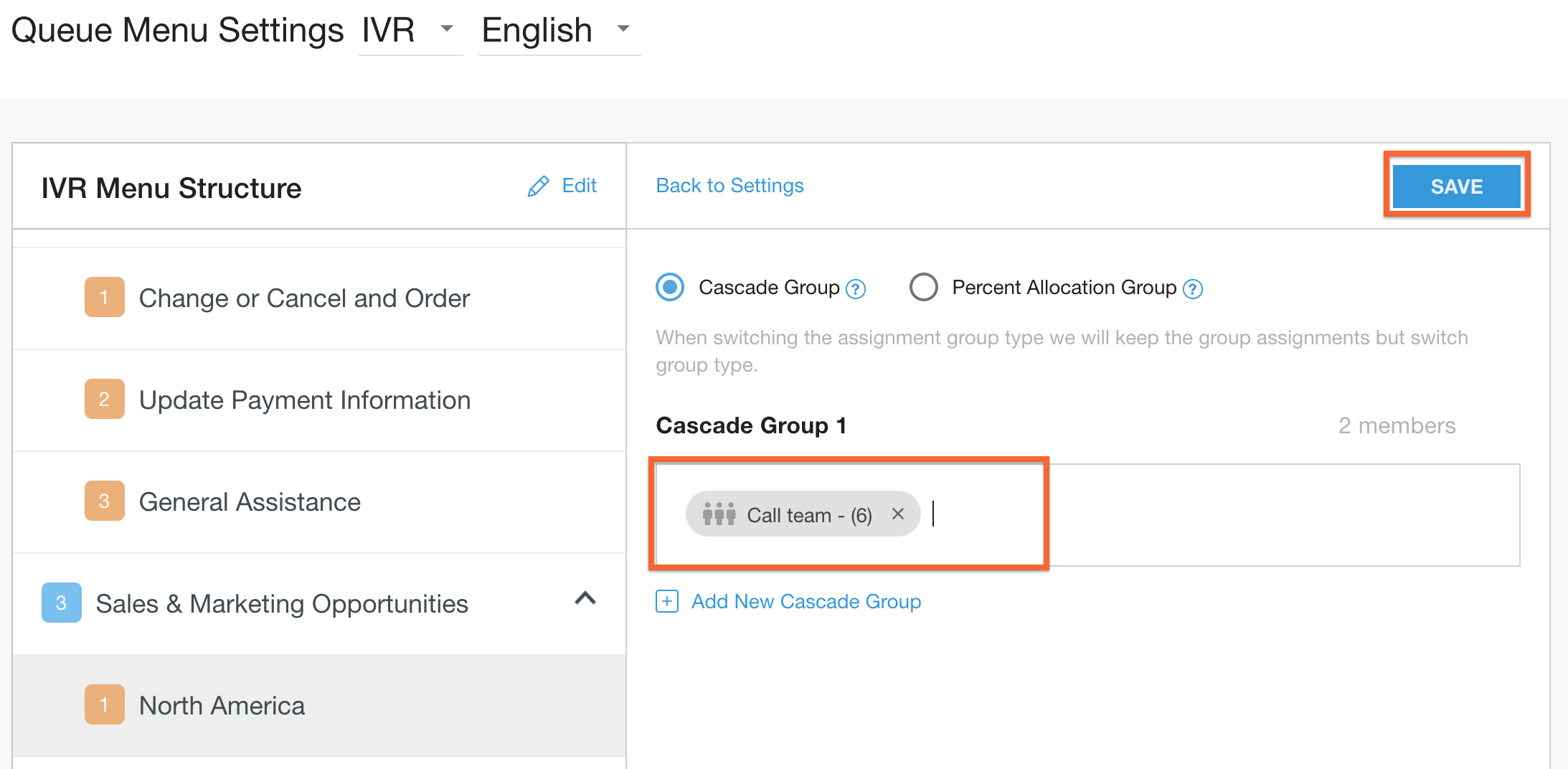Collapse Sales & Marketing Opportunities section
Viewport: 1568px width, 769px height.
point(585,598)
